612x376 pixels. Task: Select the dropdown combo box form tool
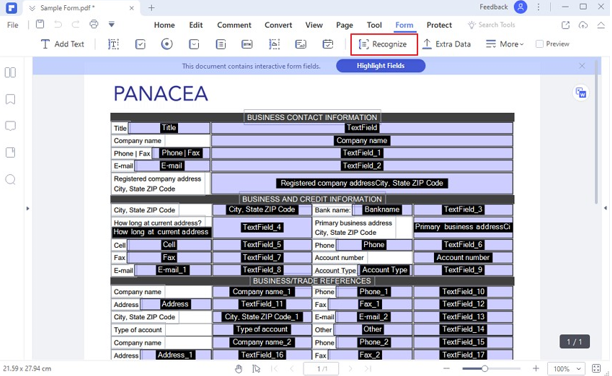(x=194, y=44)
